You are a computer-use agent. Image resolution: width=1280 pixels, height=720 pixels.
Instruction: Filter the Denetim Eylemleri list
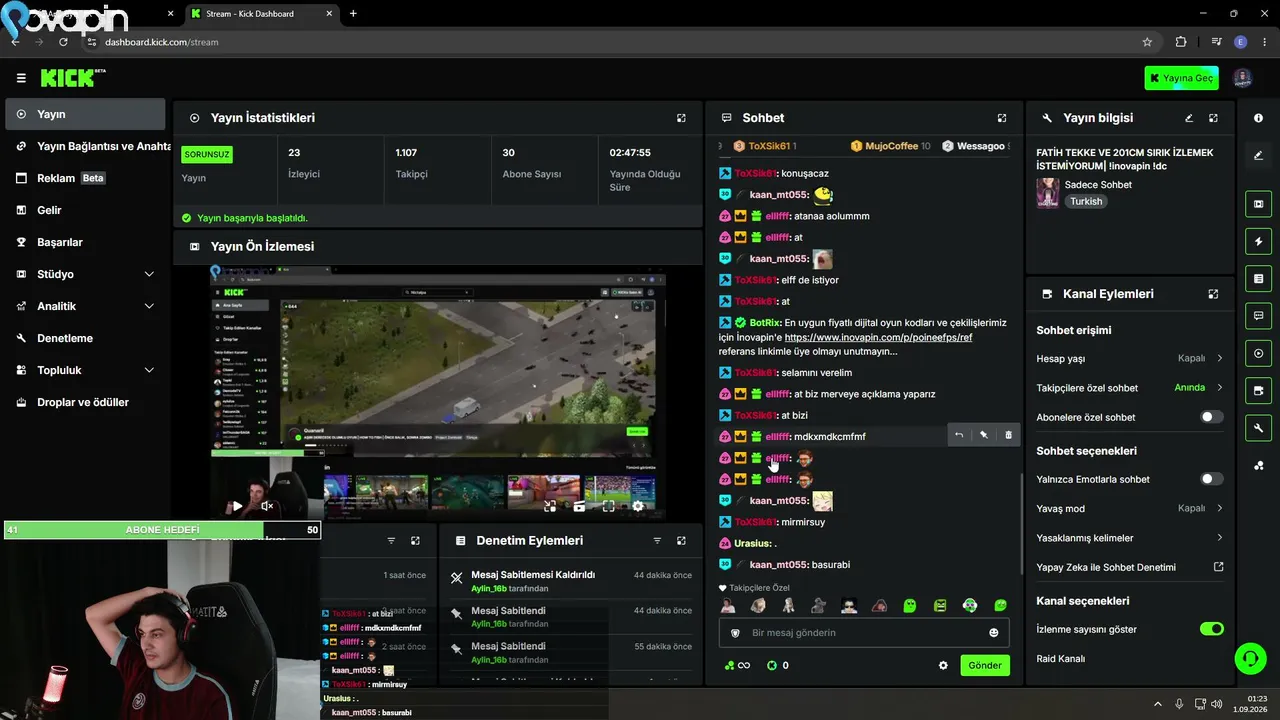(657, 541)
